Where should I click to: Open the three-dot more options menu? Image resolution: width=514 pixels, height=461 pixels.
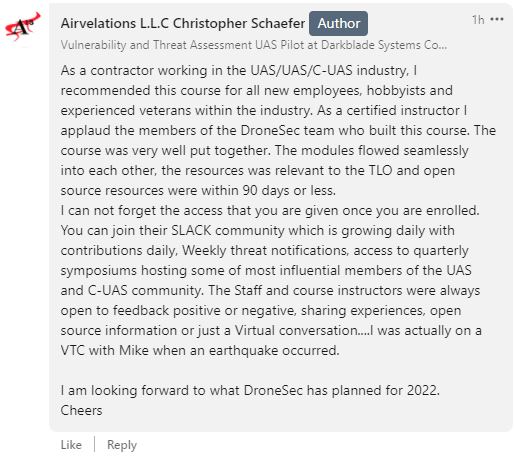pos(497,20)
